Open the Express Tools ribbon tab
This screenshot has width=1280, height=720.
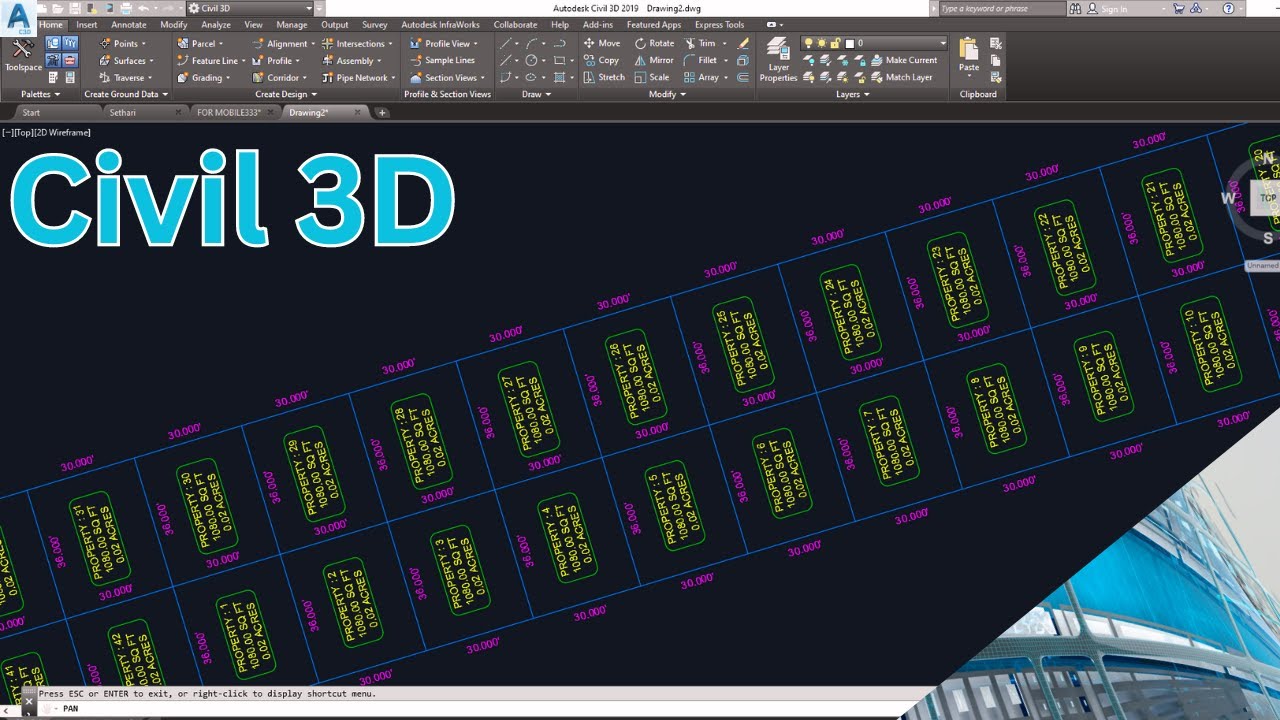coord(720,25)
